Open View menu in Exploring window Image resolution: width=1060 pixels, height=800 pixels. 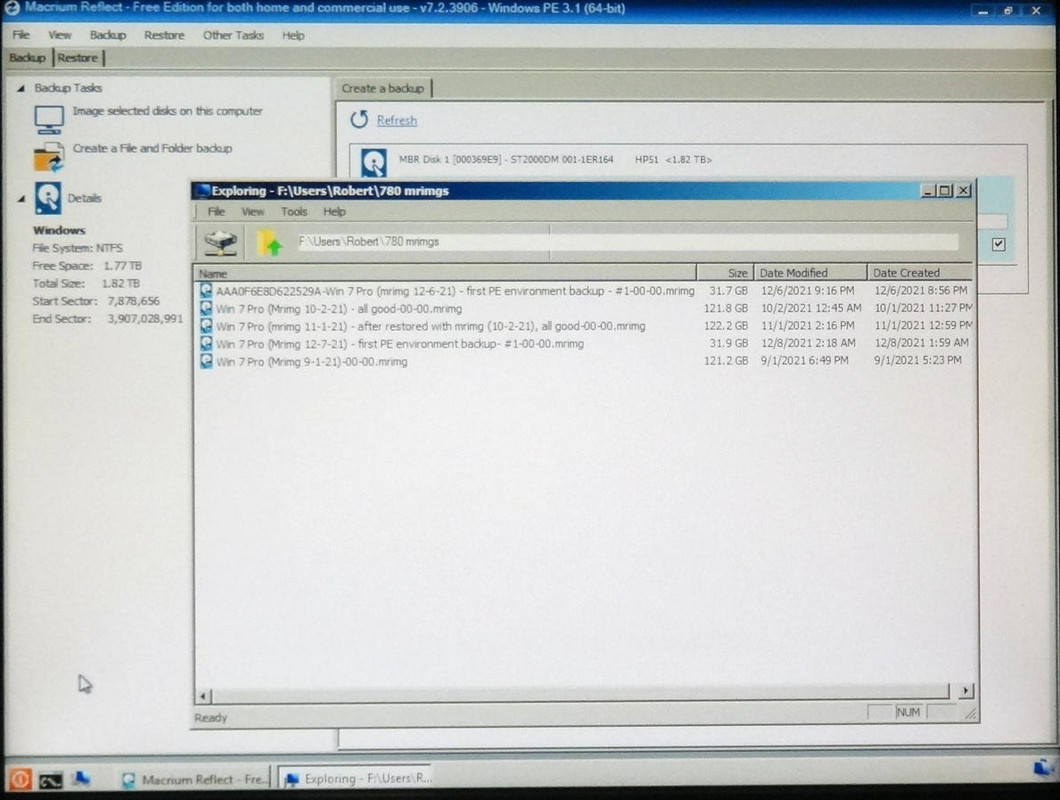click(253, 212)
